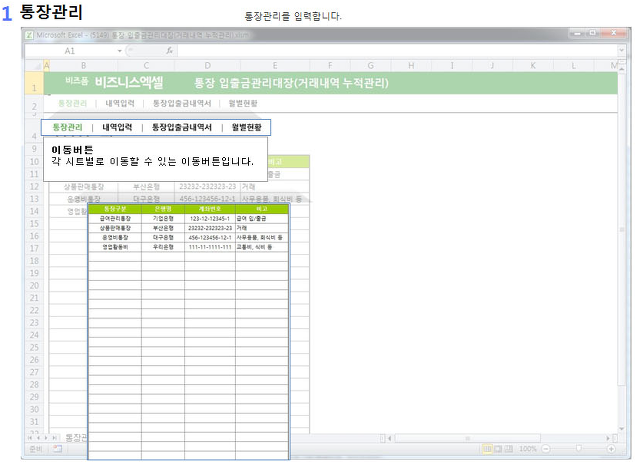The width and height of the screenshot is (640, 468).
Task: Click the Excel application icon in title bar
Action: click(x=29, y=35)
